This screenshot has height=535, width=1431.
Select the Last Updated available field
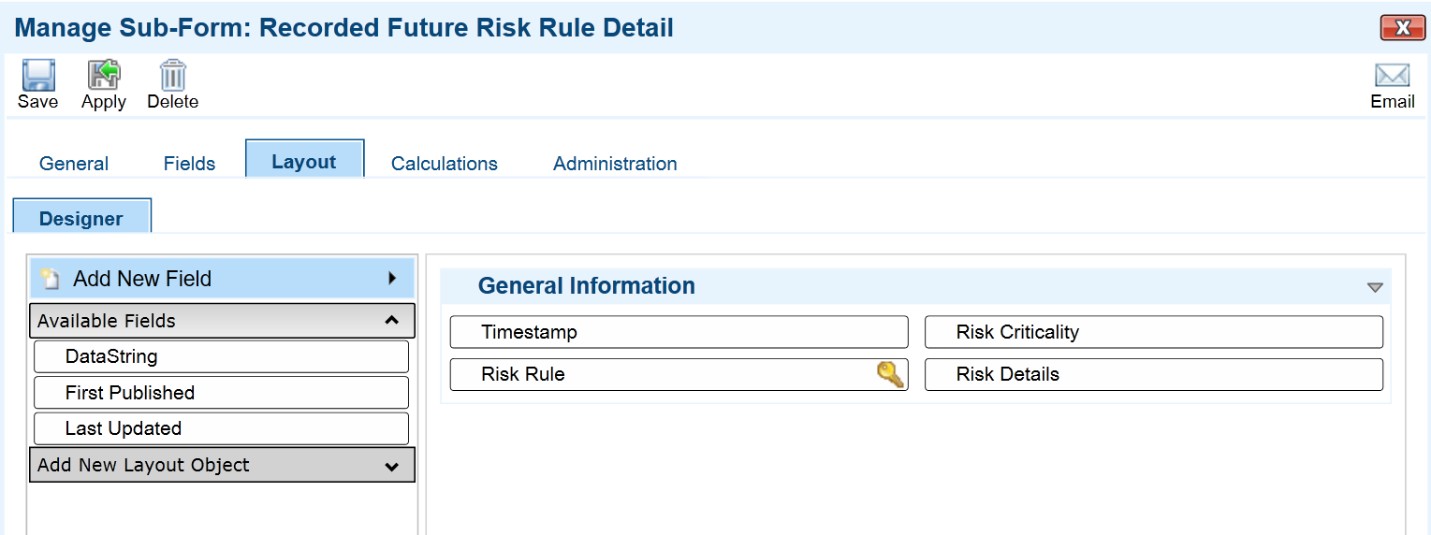[221, 428]
